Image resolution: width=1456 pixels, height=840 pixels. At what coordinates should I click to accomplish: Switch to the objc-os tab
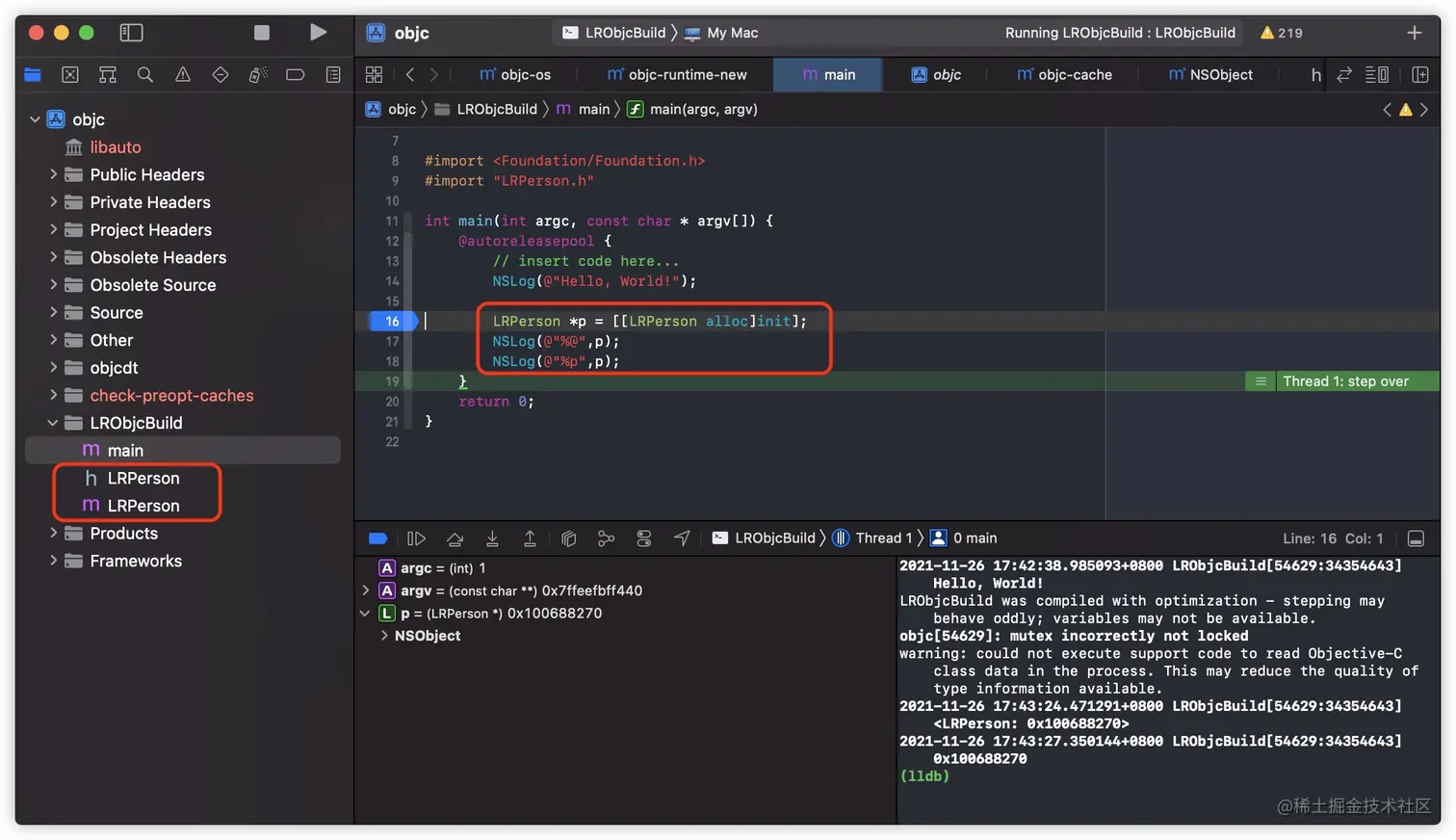515,74
